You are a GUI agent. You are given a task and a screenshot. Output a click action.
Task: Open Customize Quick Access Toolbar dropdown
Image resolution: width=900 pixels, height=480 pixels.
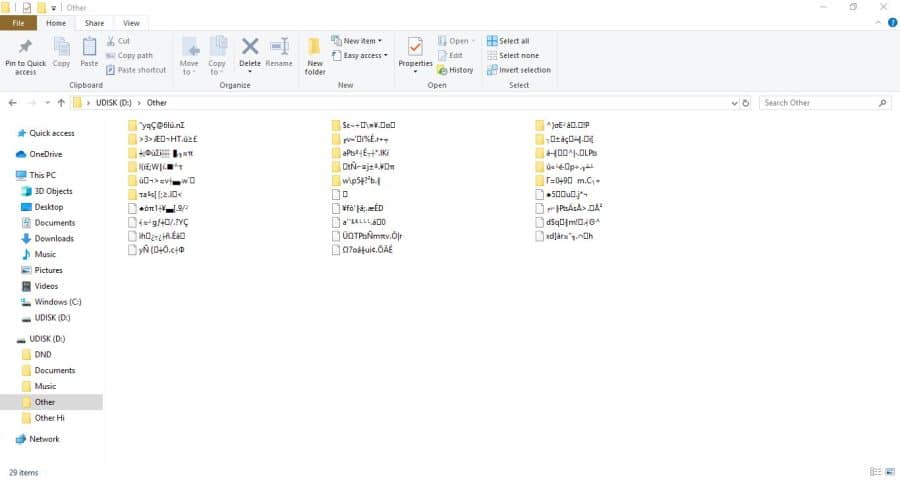point(53,7)
